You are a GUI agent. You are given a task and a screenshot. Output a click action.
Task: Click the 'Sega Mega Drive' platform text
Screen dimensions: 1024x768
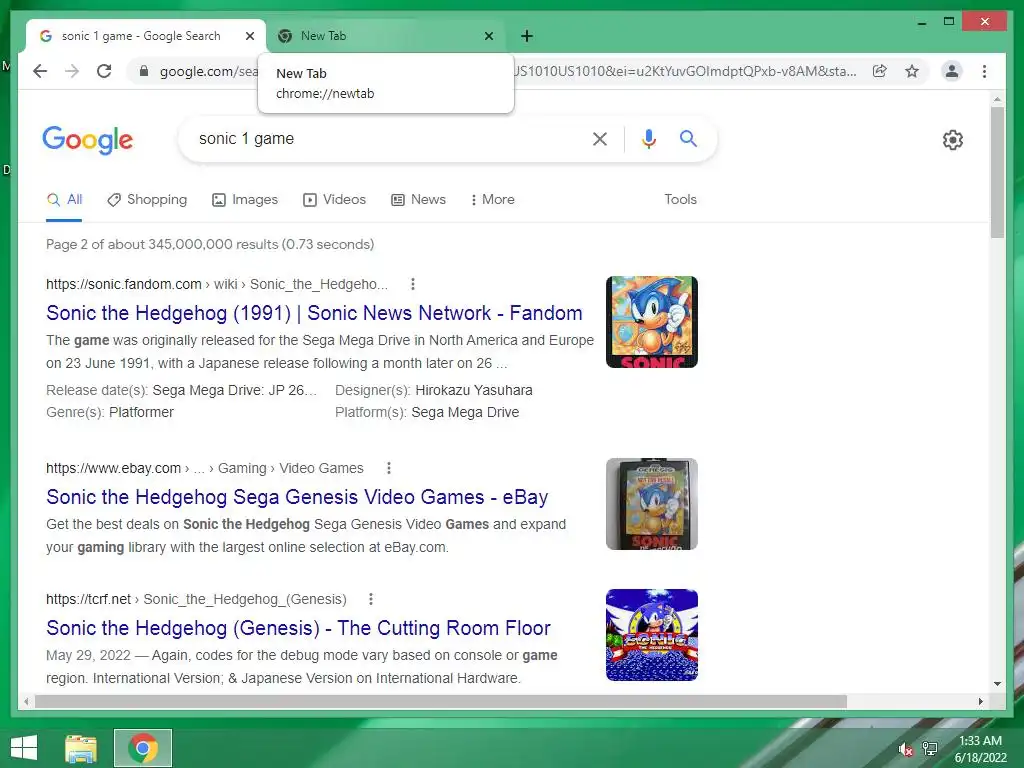tap(465, 413)
